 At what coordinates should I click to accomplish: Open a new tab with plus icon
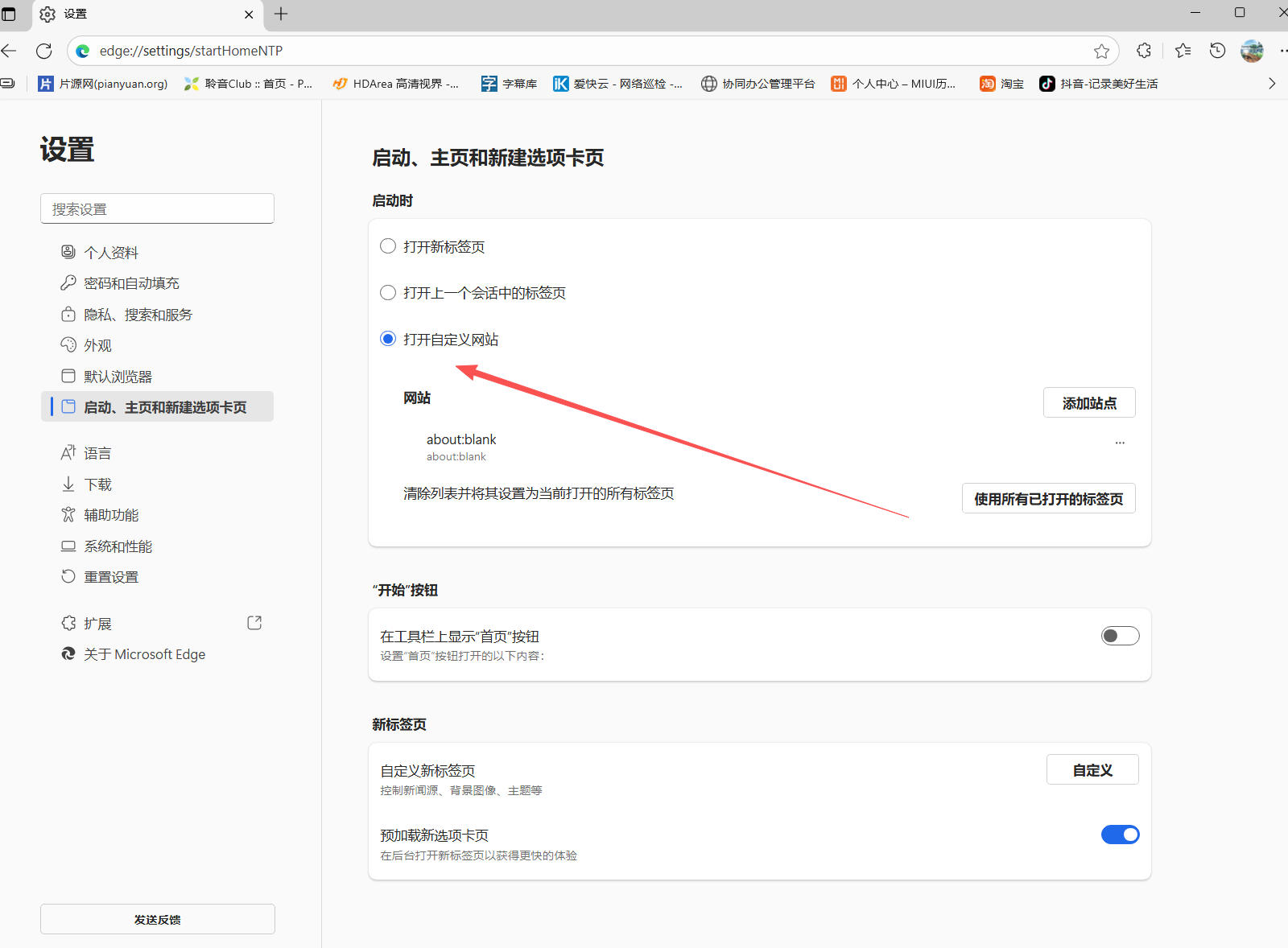[281, 14]
